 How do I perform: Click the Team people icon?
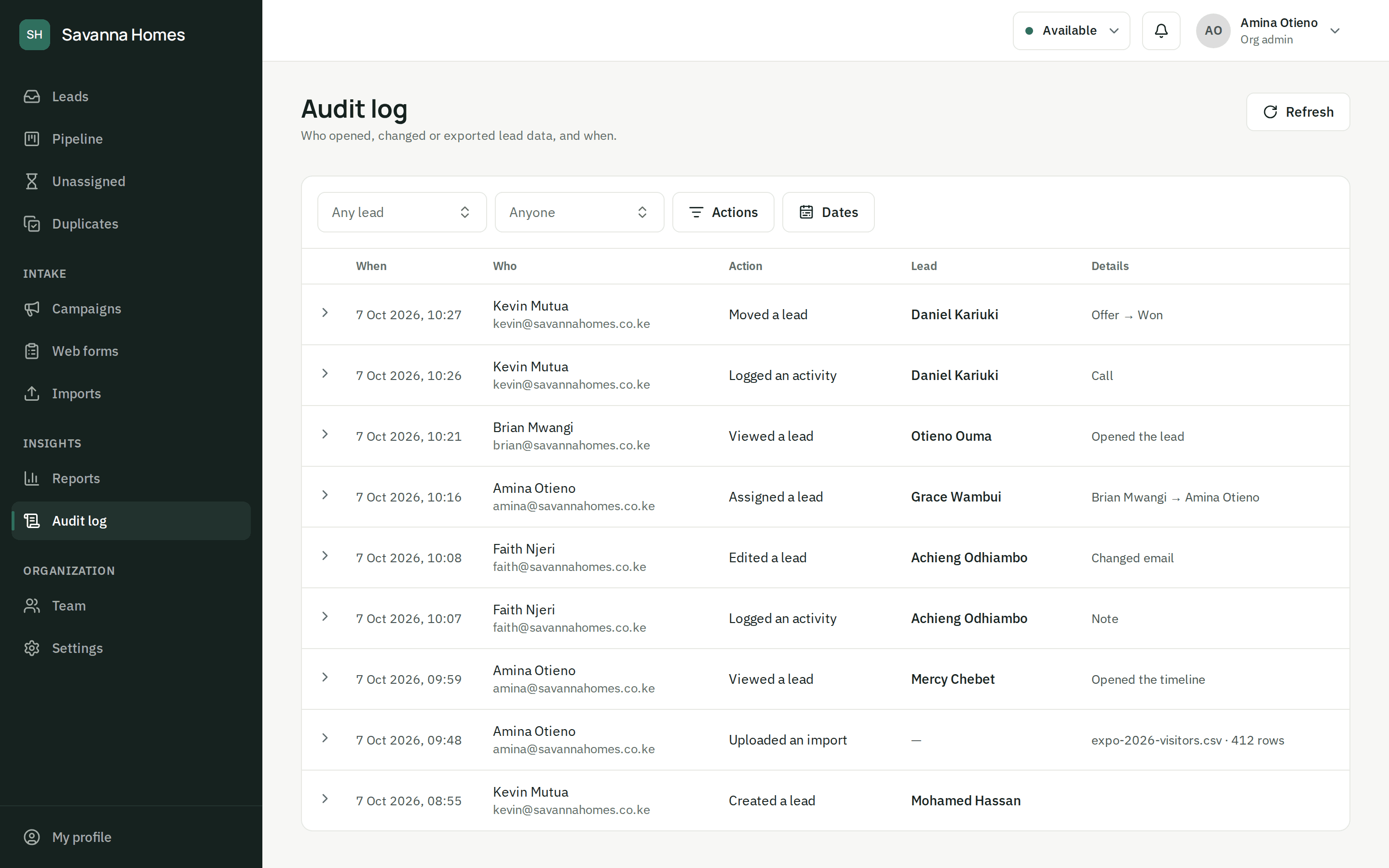click(x=32, y=606)
